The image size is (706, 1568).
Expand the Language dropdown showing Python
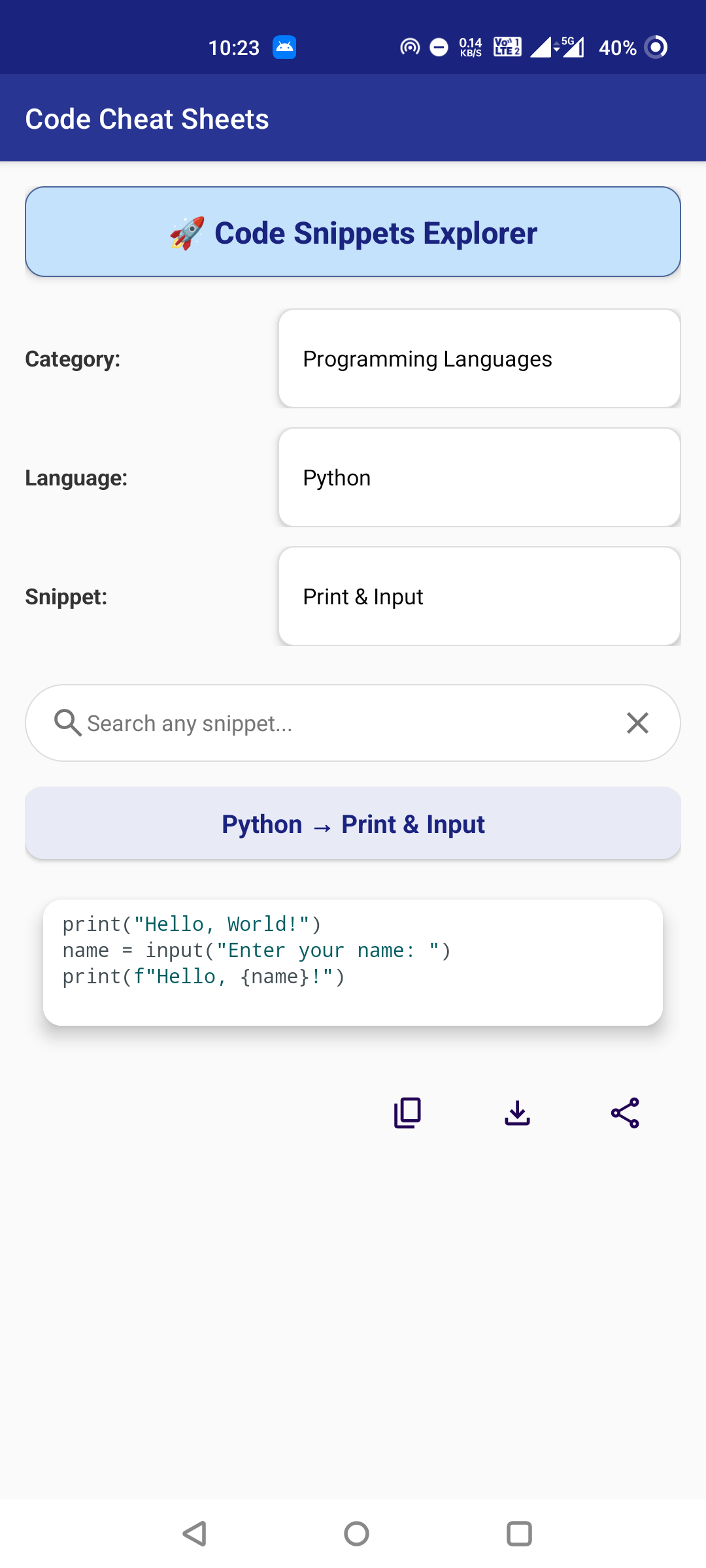point(479,478)
